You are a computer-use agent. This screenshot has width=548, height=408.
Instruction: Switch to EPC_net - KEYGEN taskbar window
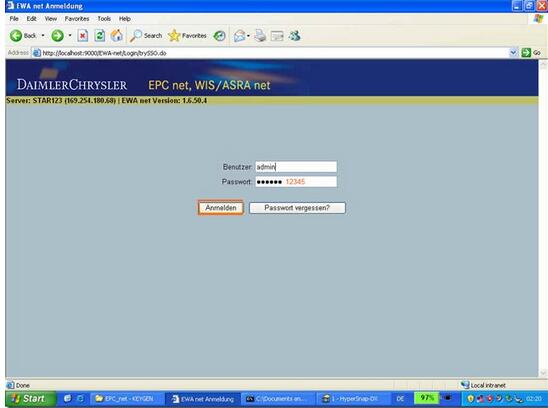[x=127, y=399]
